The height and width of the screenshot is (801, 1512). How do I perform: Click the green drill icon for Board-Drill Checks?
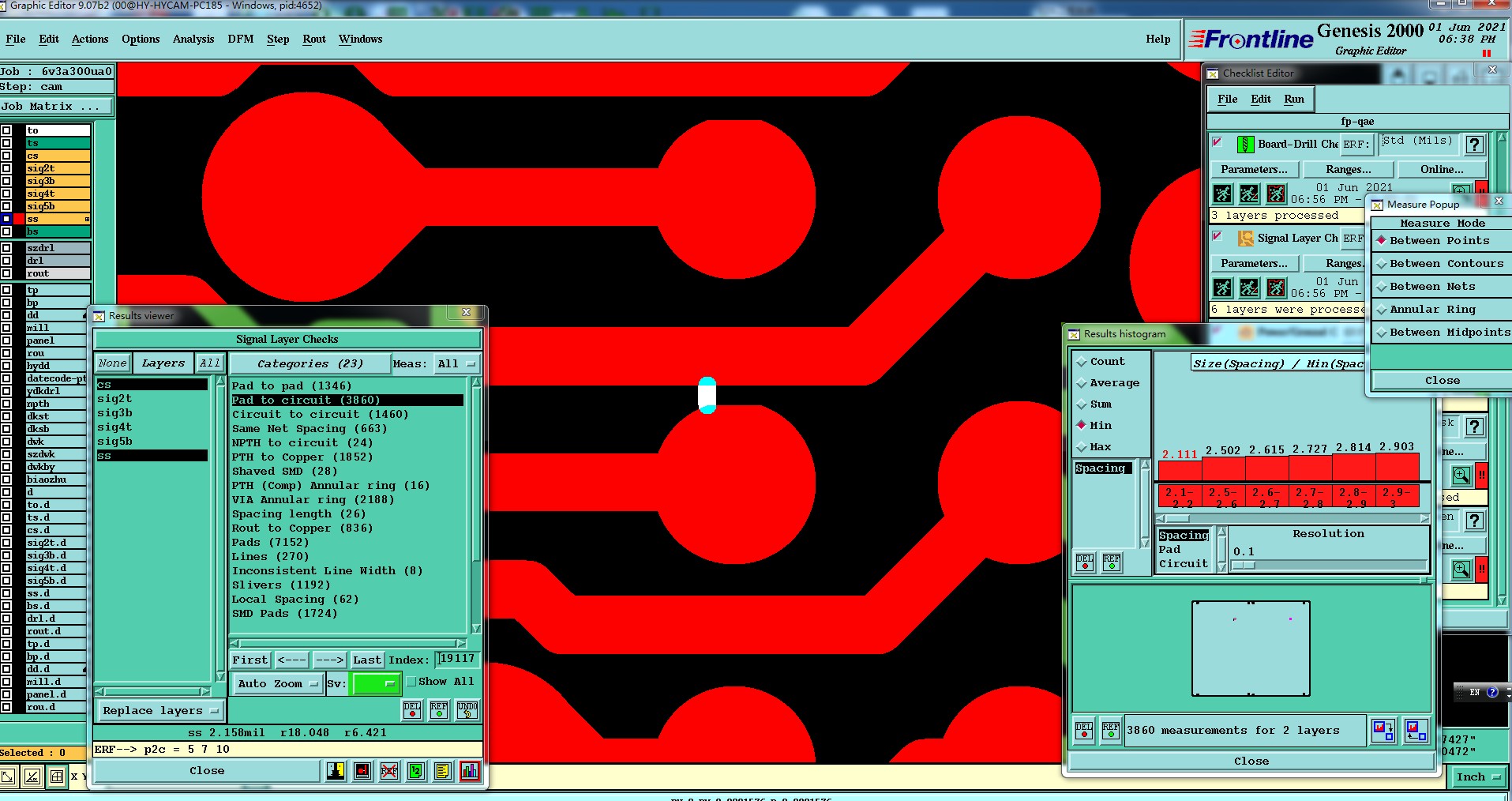[x=1245, y=144]
